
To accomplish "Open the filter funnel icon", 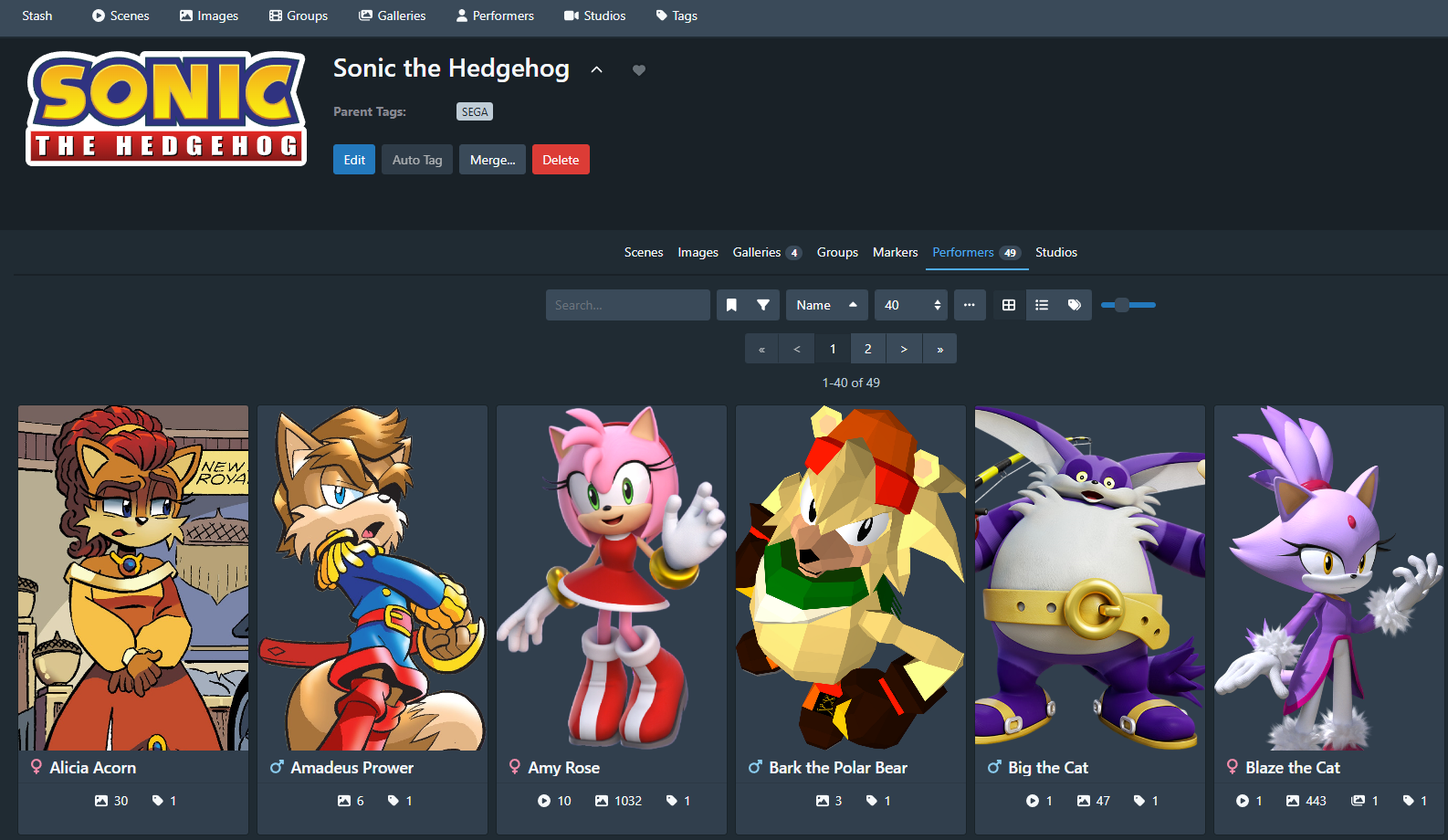I will [763, 305].
